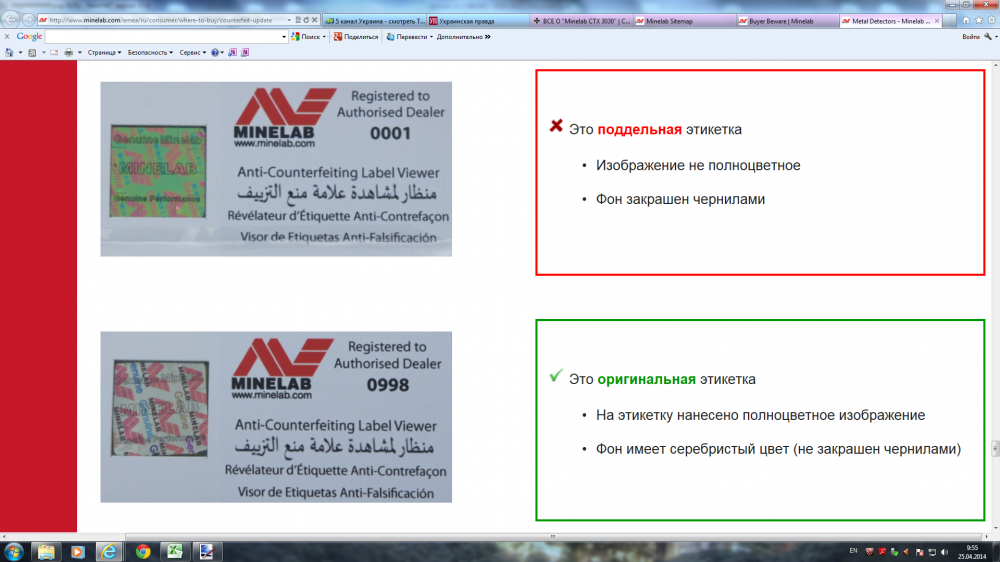Screen dimensions: 1000x562
Task: Open the 'Безопасность' menu
Action: click(151, 52)
